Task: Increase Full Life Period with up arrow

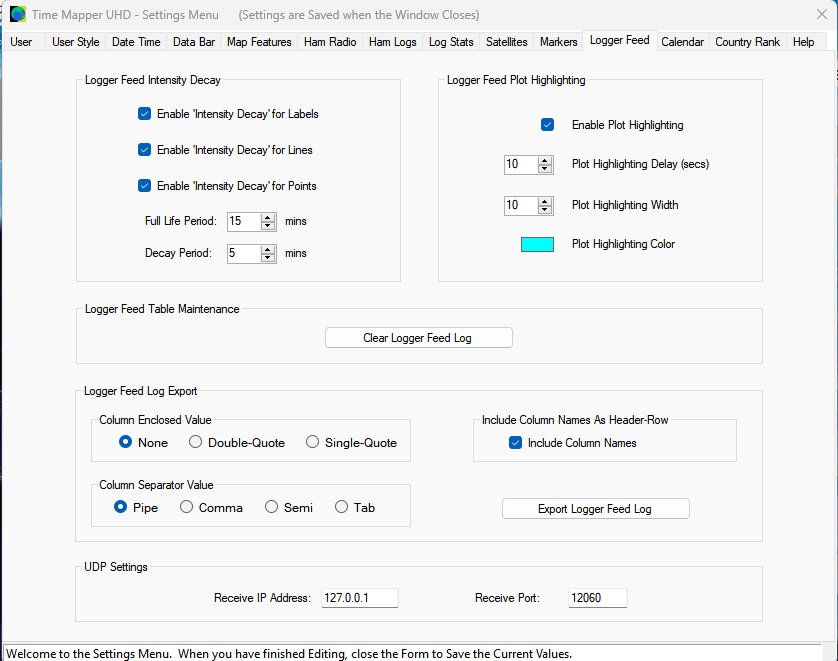Action: [268, 217]
